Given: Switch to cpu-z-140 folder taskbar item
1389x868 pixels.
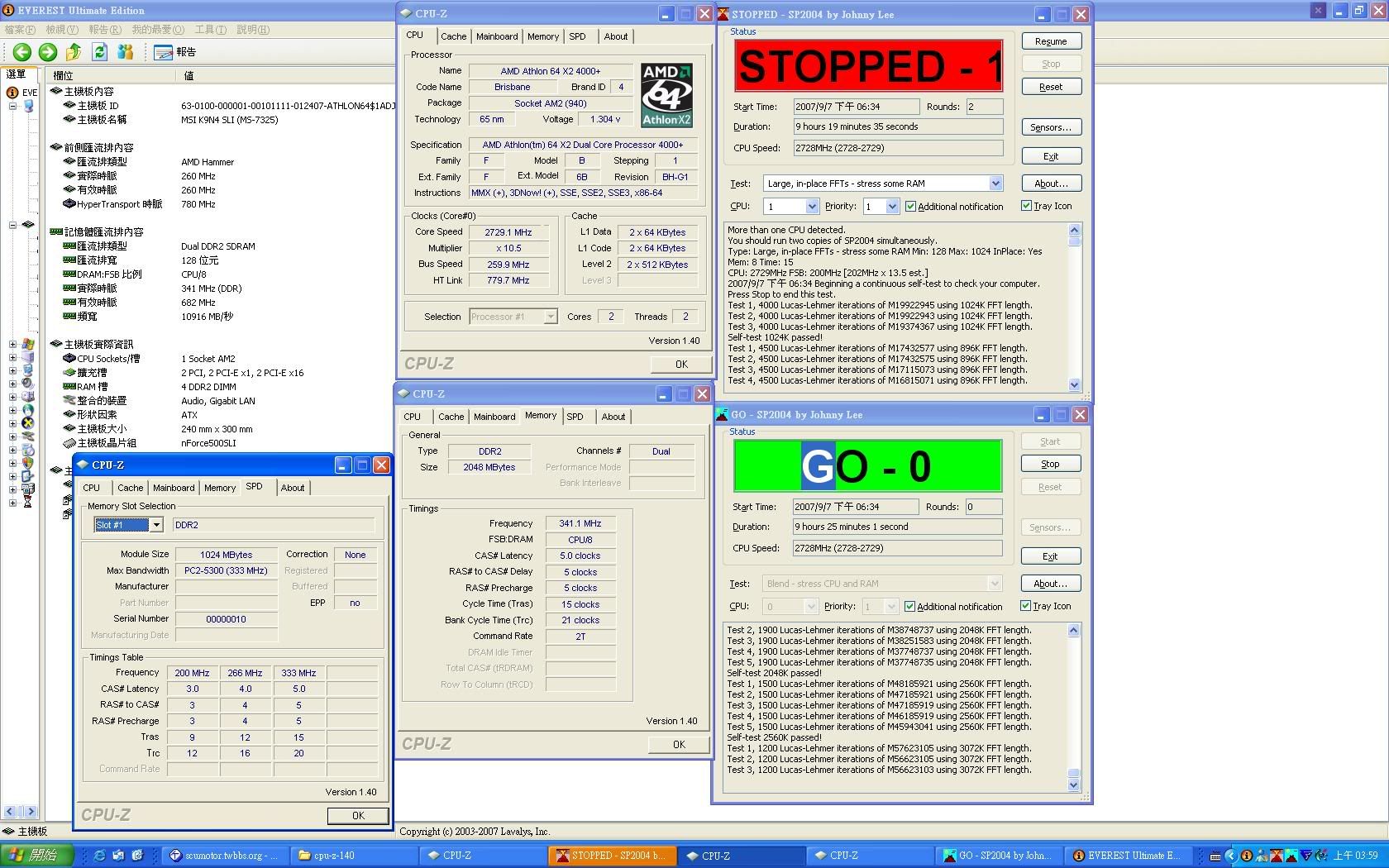Looking at the screenshot, I should pyautogui.click(x=354, y=856).
